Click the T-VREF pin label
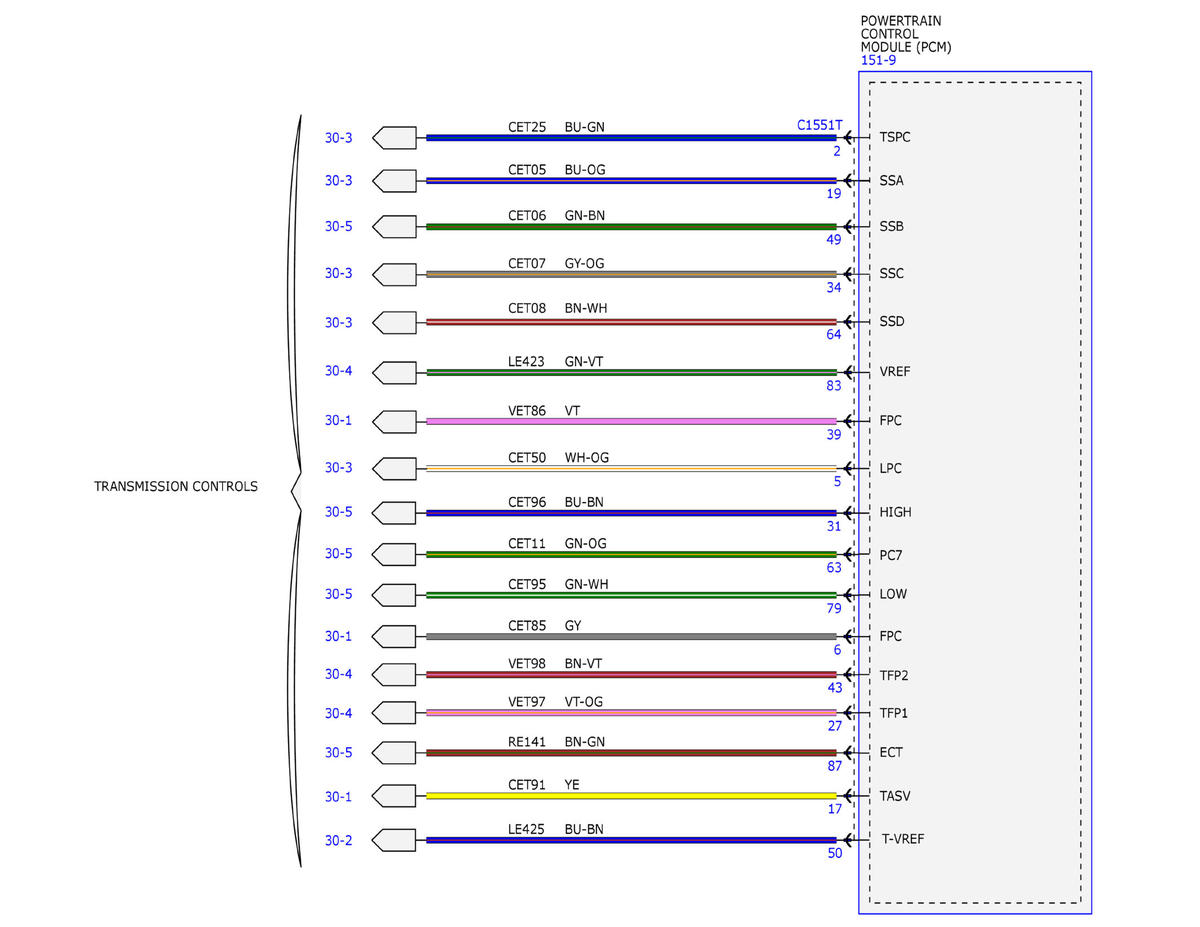The width and height of the screenshot is (1200, 927). [902, 840]
